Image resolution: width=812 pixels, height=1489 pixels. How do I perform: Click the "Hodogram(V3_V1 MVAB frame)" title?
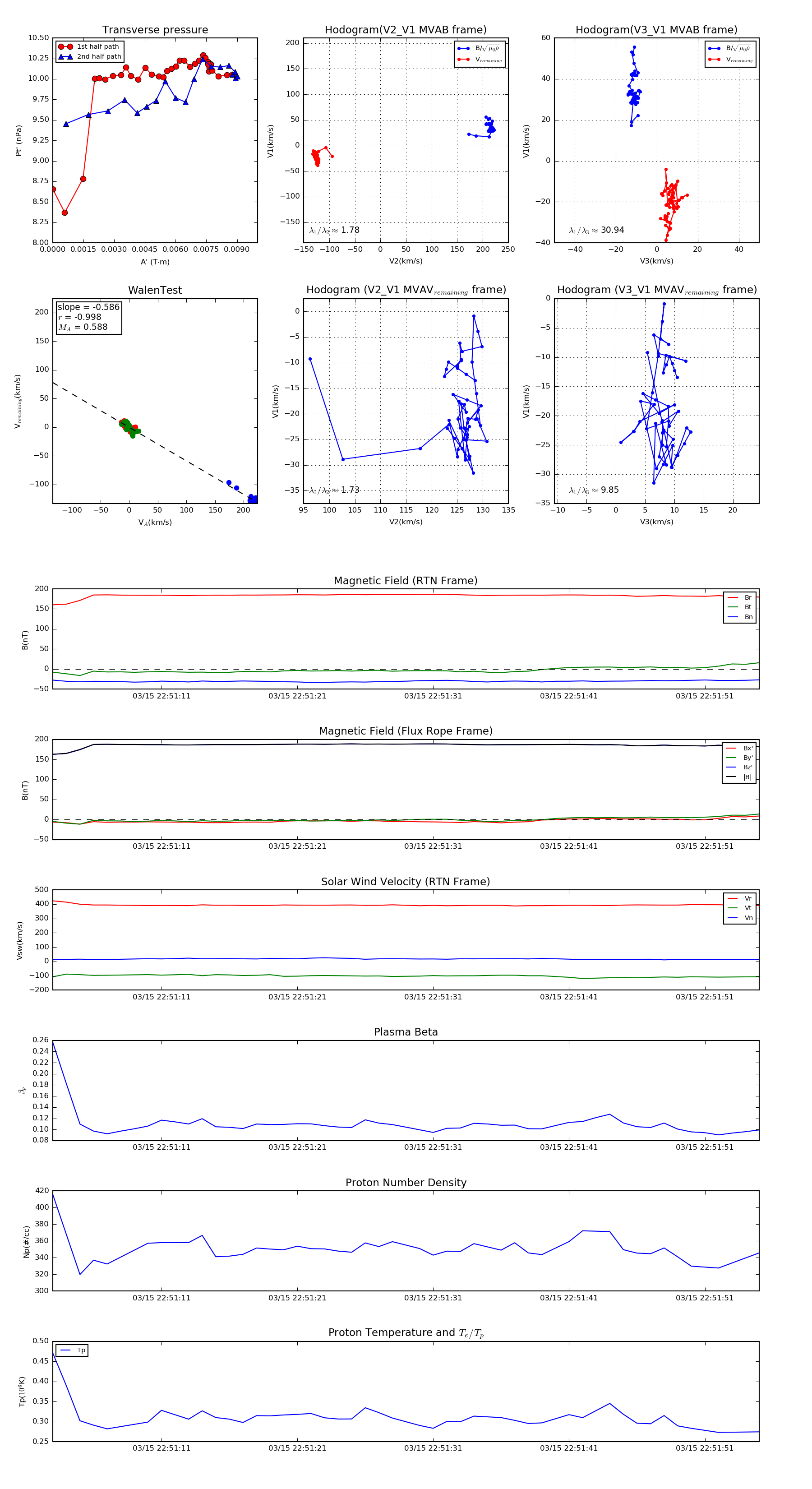(656, 30)
